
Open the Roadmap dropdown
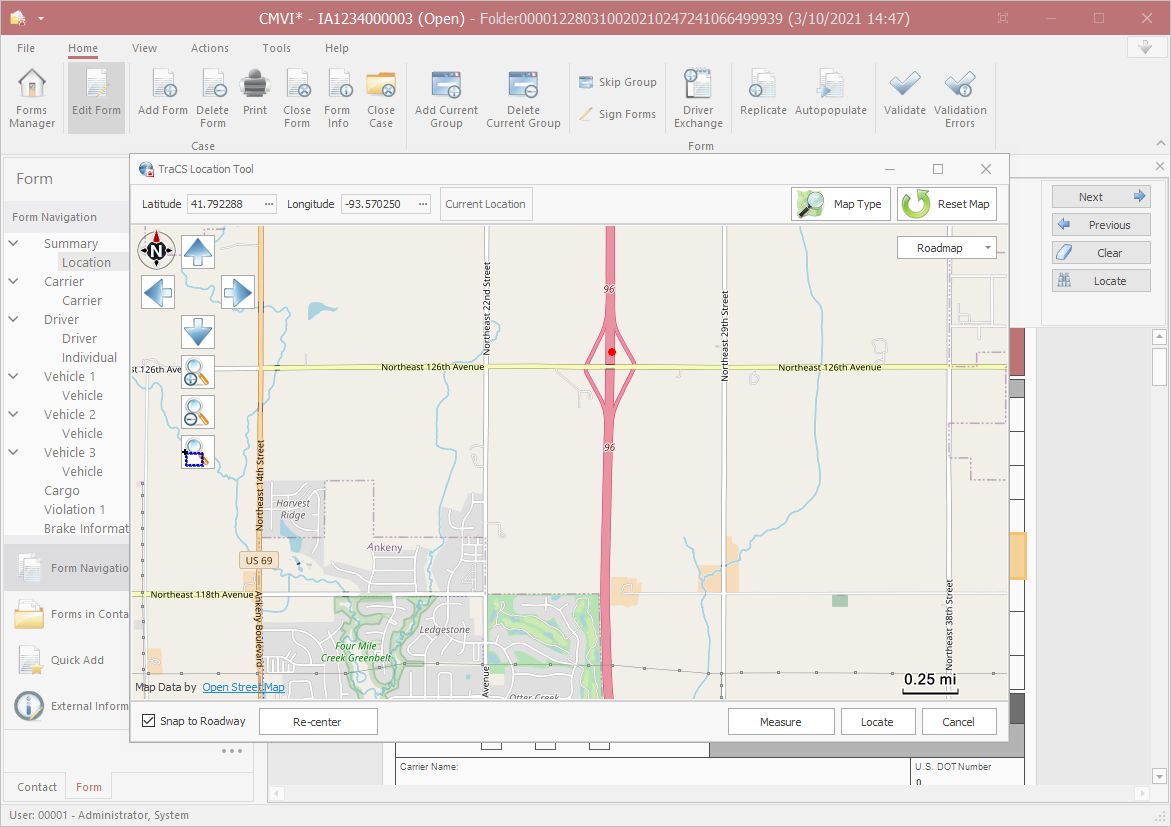pos(946,248)
